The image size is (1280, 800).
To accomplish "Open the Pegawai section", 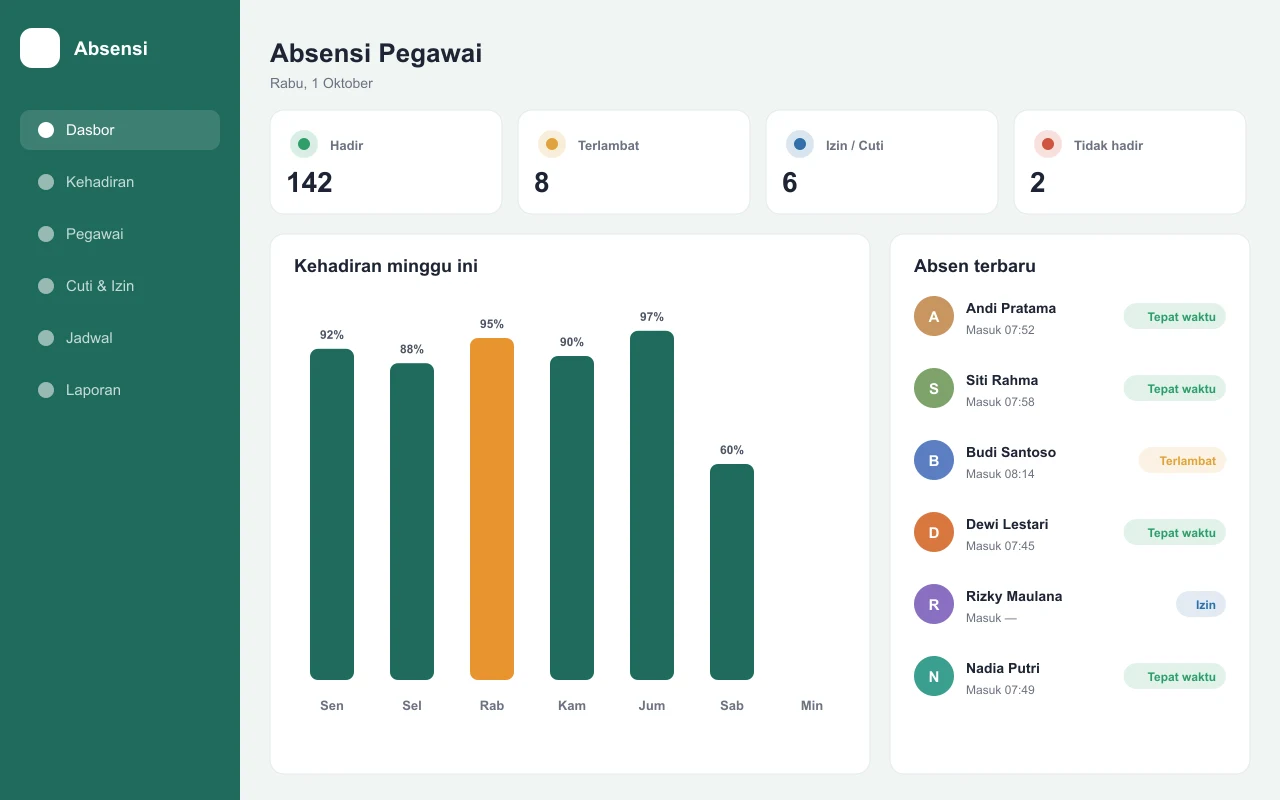I will click(120, 234).
